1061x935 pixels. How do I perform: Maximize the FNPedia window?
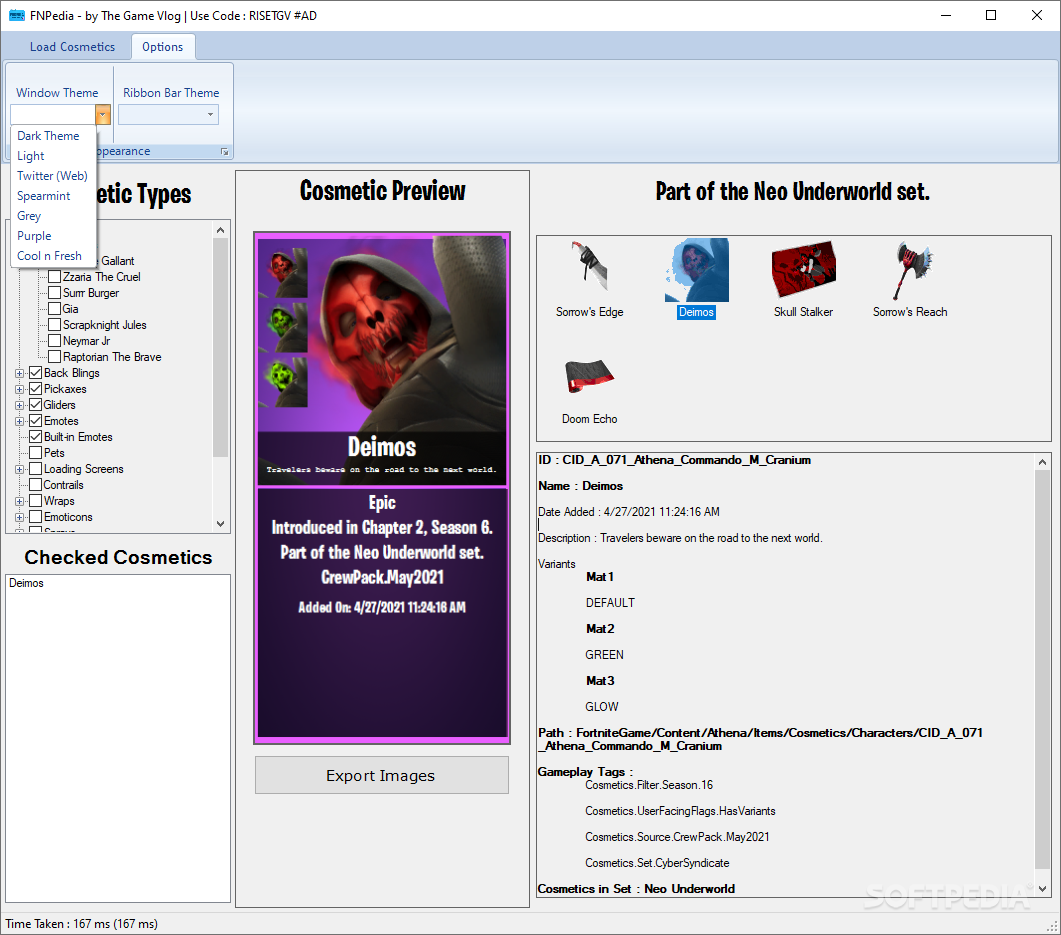coord(991,16)
